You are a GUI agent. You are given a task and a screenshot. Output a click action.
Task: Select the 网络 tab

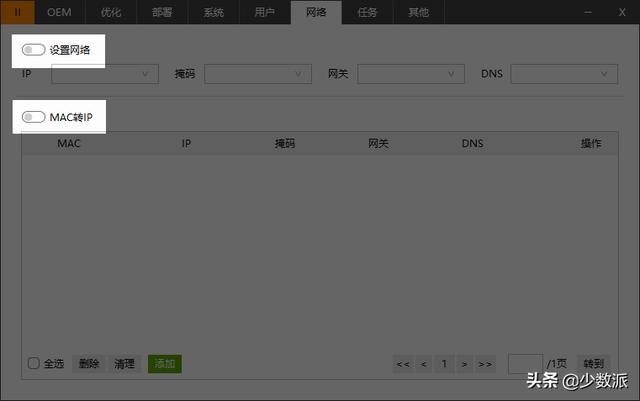[x=316, y=12]
